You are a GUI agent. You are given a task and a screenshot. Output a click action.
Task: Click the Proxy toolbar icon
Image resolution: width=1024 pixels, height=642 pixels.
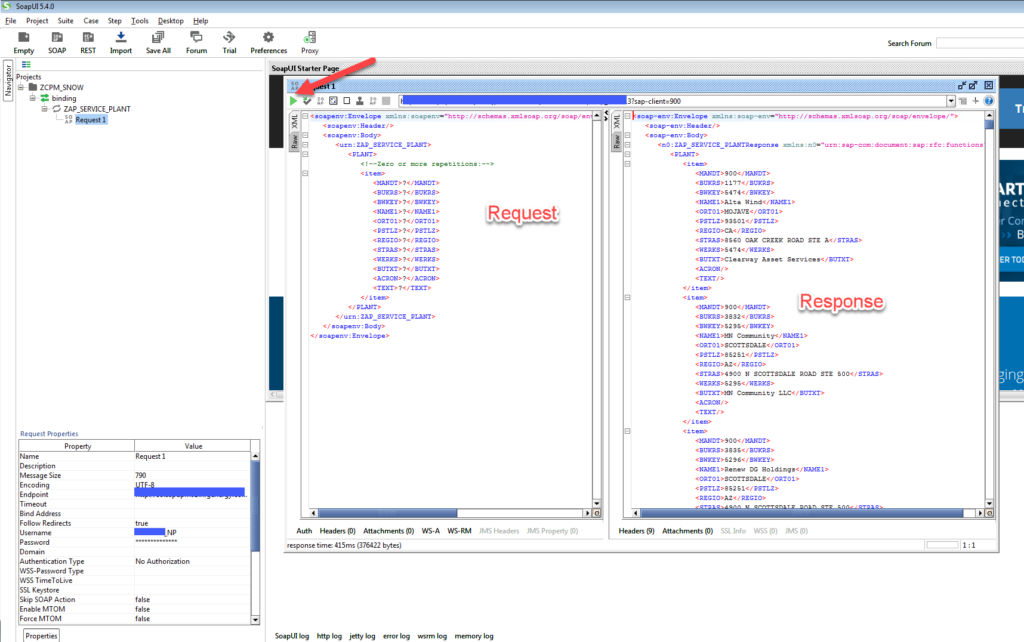pos(310,38)
